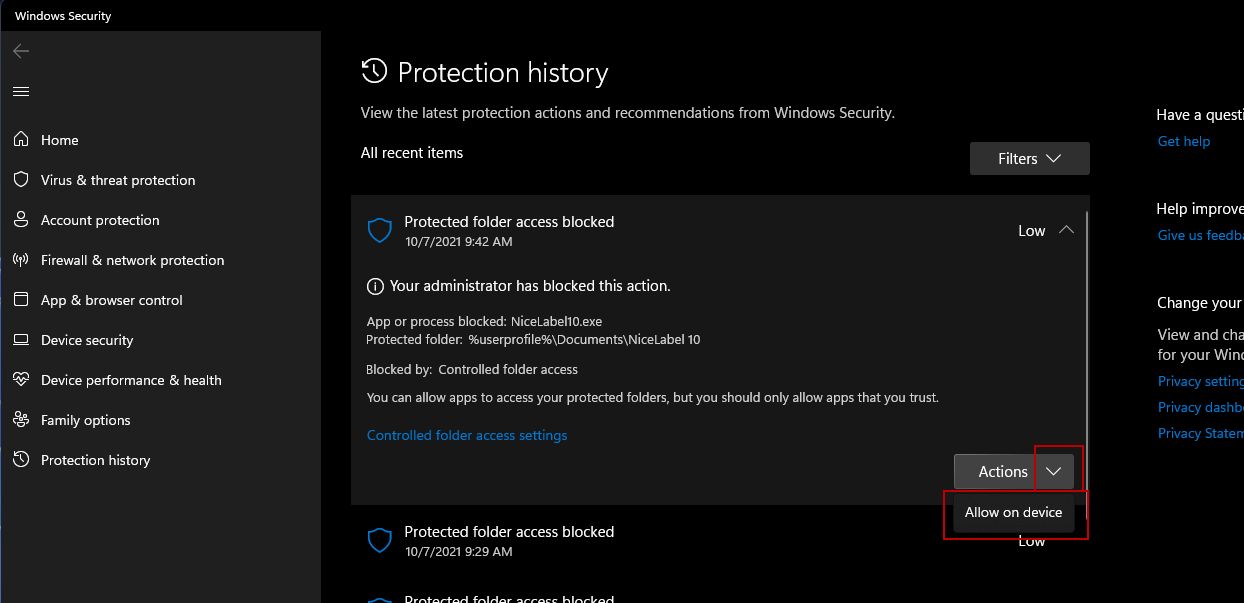
Task: Select Virus & threat protection shield icon
Action: point(21,180)
